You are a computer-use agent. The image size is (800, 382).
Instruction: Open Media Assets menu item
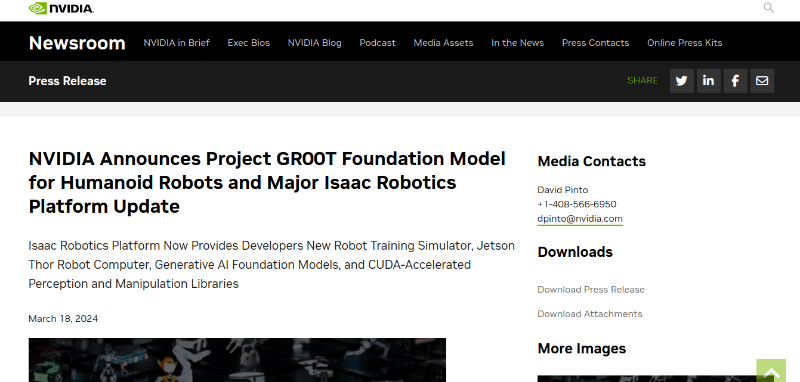pos(443,43)
